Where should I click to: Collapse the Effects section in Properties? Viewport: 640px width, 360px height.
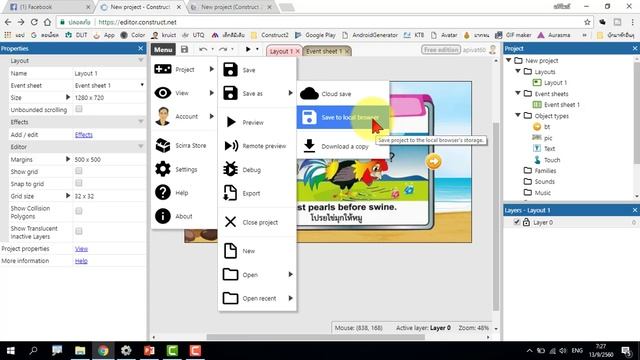click(141, 122)
